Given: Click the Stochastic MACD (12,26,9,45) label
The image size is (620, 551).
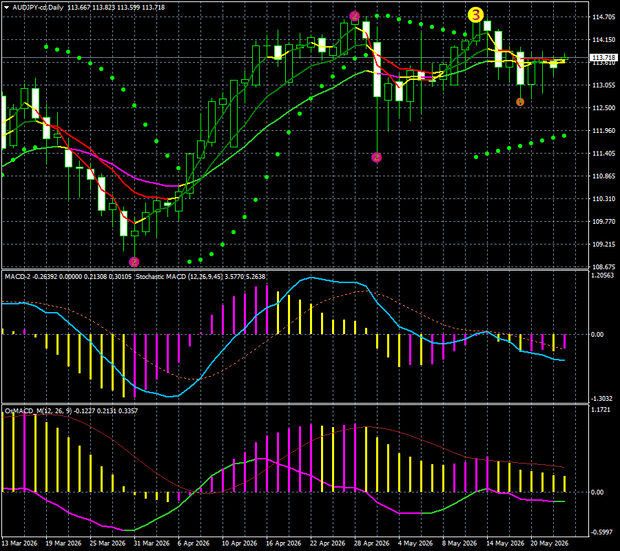Looking at the screenshot, I should (x=179, y=276).
